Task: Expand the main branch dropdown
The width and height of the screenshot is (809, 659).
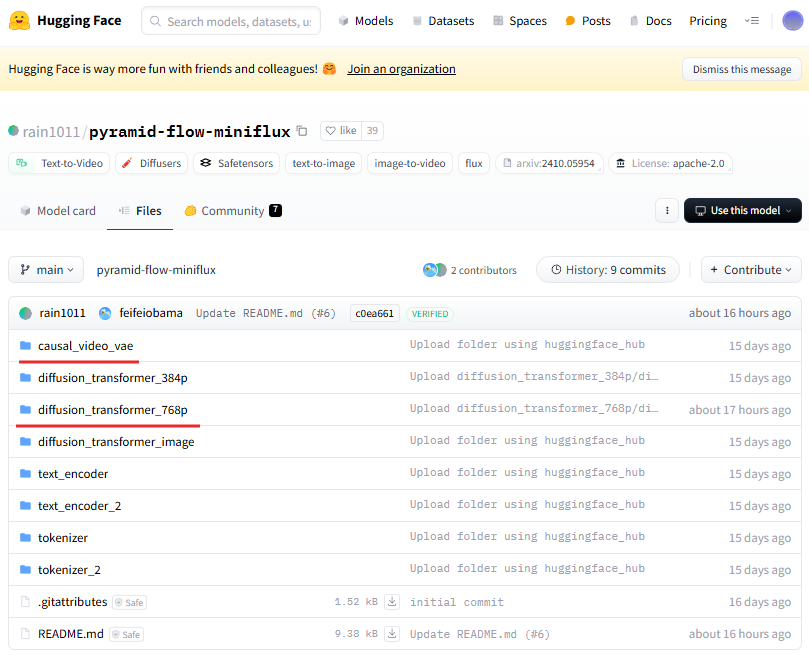Action: pyautogui.click(x=46, y=270)
